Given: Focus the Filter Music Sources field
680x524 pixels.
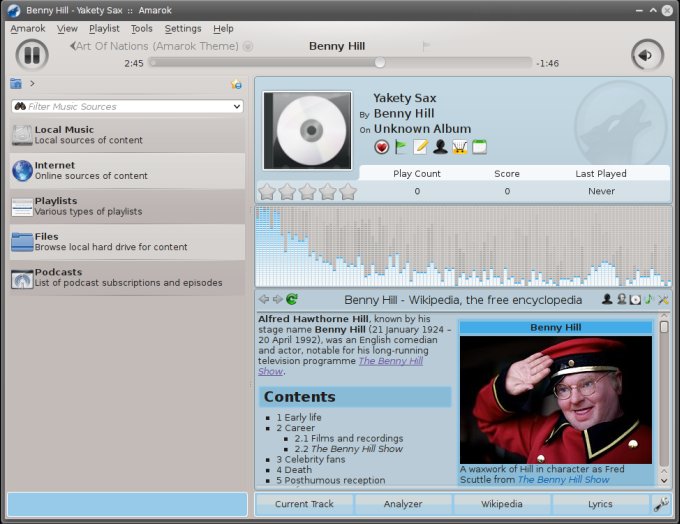Looking at the screenshot, I should tap(127, 106).
